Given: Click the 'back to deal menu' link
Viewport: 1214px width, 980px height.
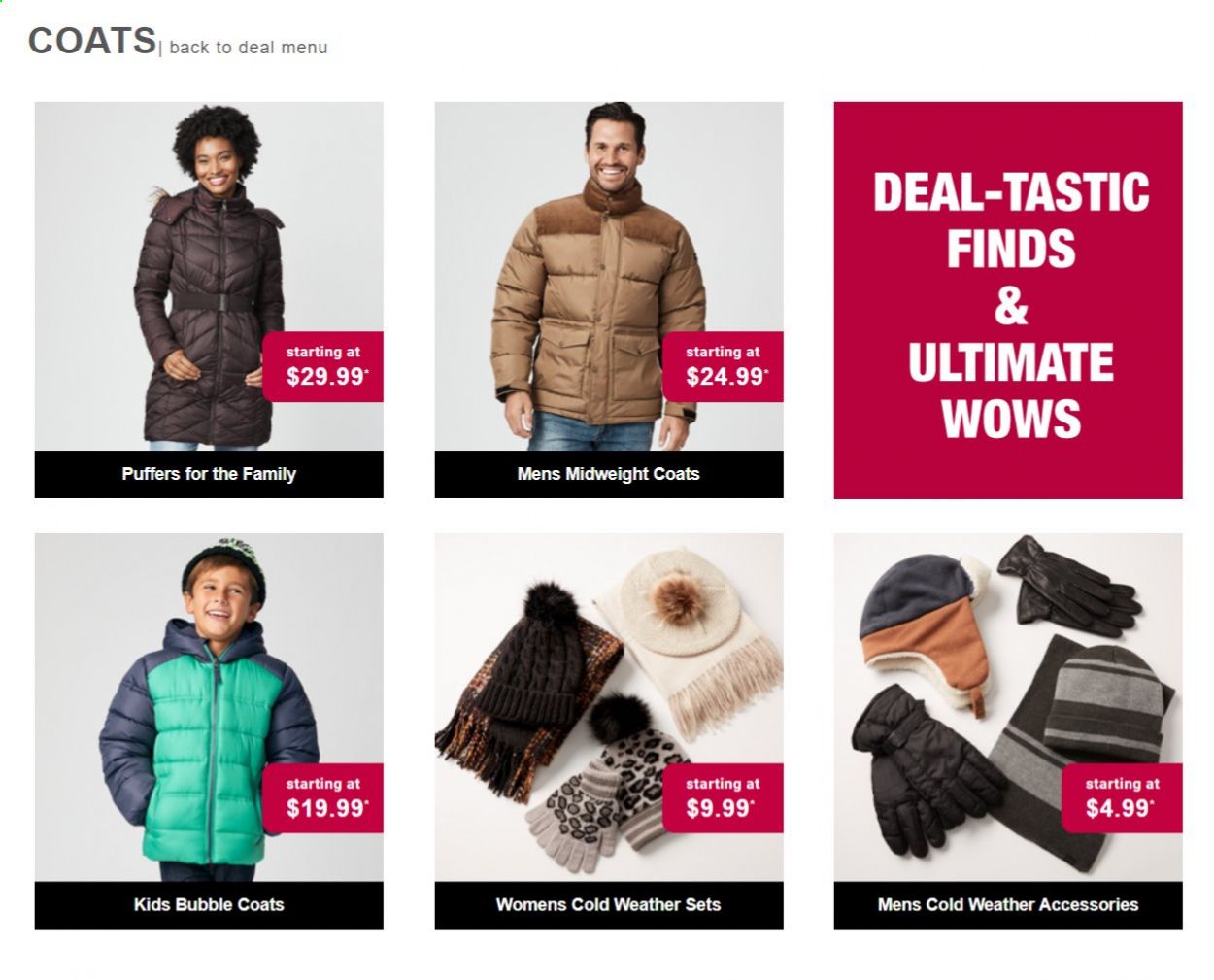Looking at the screenshot, I should click(x=248, y=48).
